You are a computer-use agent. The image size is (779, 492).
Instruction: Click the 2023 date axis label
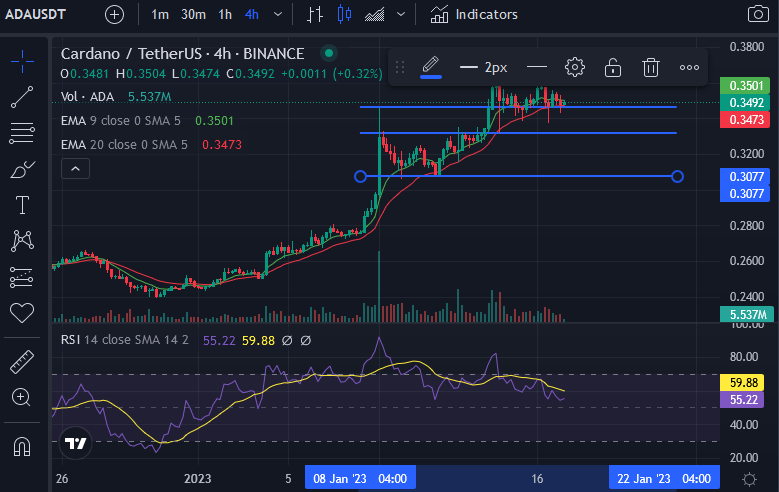tap(198, 479)
